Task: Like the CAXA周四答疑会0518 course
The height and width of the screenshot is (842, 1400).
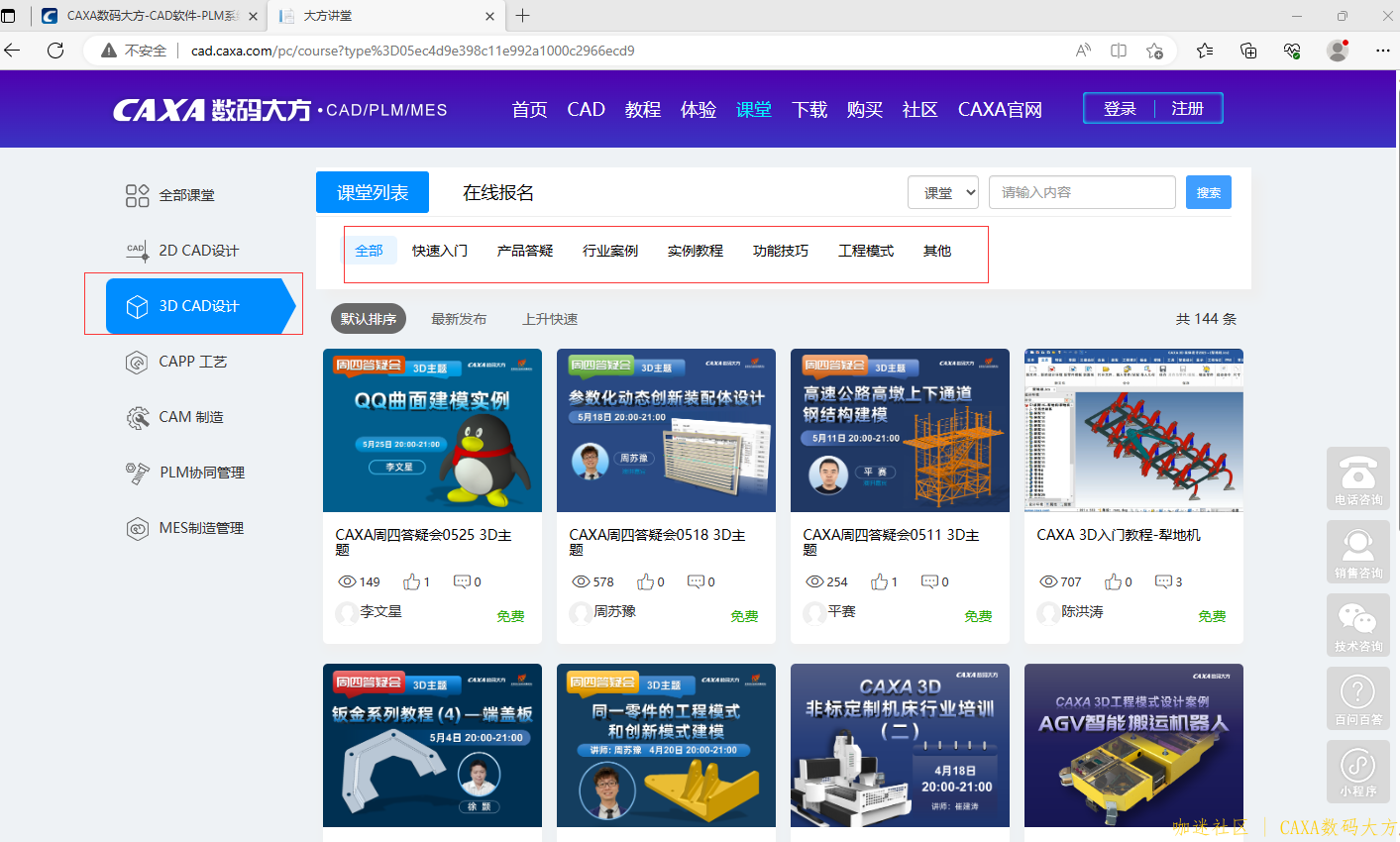Action: coord(645,581)
